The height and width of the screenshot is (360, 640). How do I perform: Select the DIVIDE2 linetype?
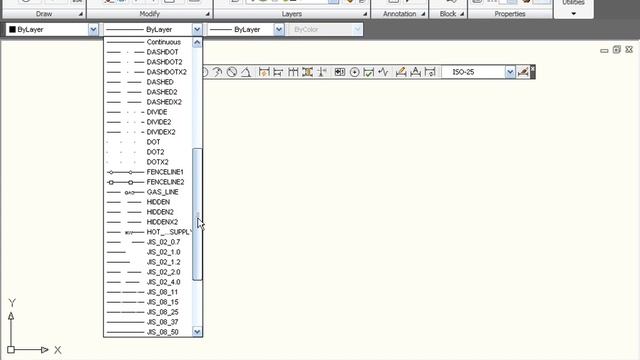click(148, 122)
